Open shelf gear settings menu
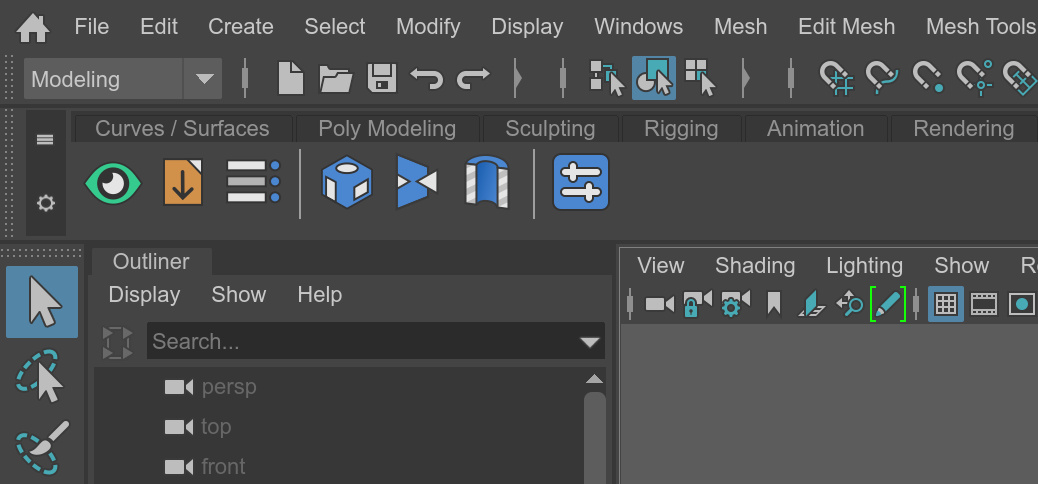This screenshot has width=1038, height=484. (45, 203)
